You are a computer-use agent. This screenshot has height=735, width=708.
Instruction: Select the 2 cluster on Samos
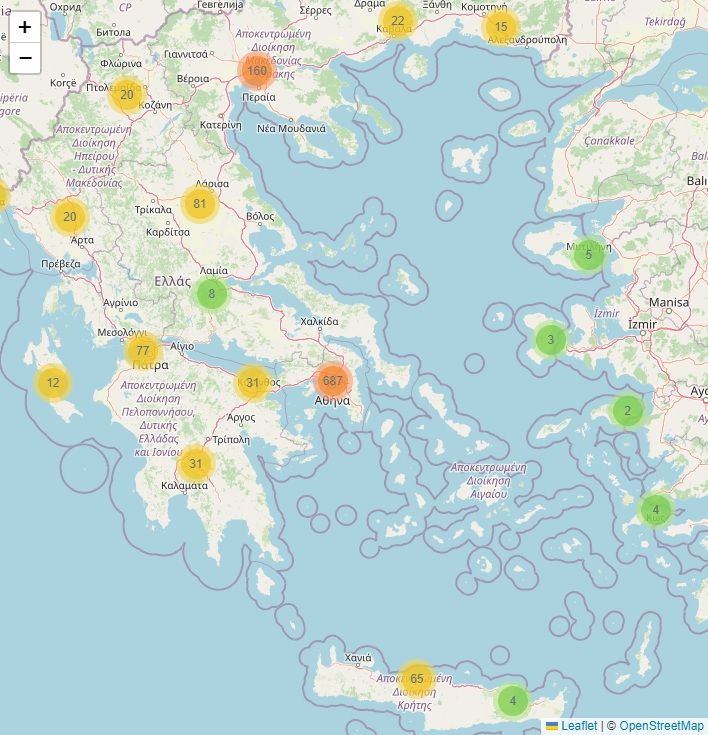627,411
